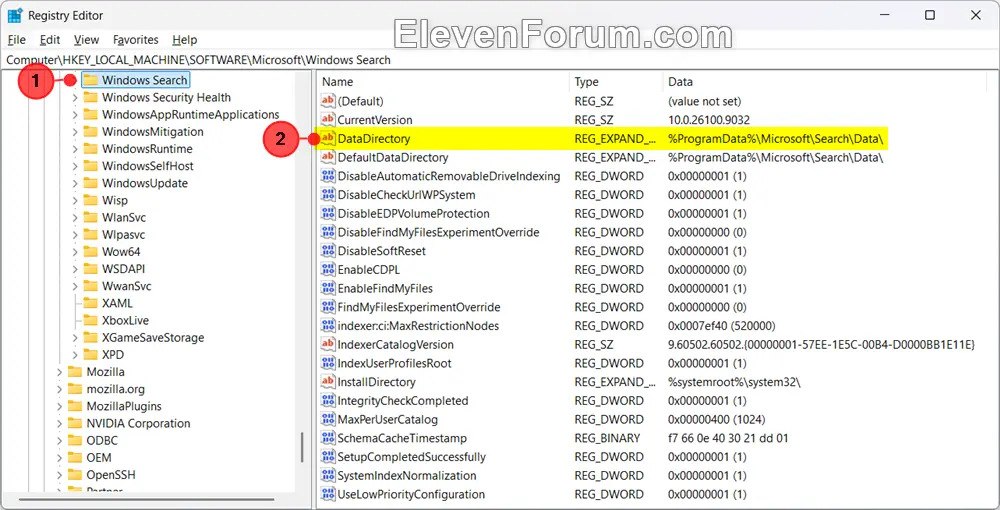Click the 10.0.26100.9032 data cell
This screenshot has height=510, width=1000.
pyautogui.click(x=709, y=119)
